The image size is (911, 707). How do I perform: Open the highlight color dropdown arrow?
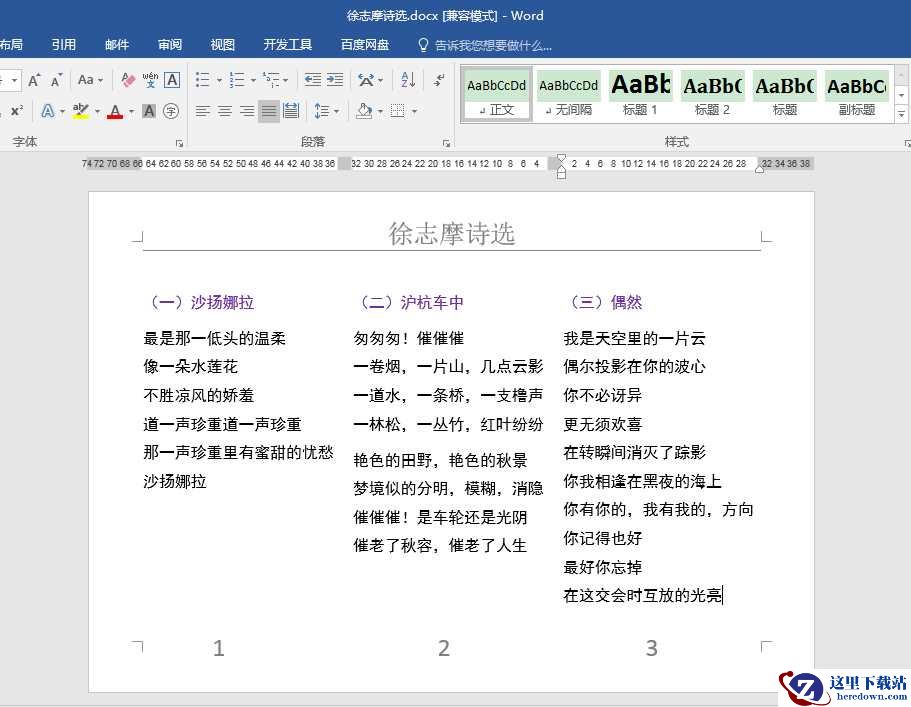pos(97,111)
